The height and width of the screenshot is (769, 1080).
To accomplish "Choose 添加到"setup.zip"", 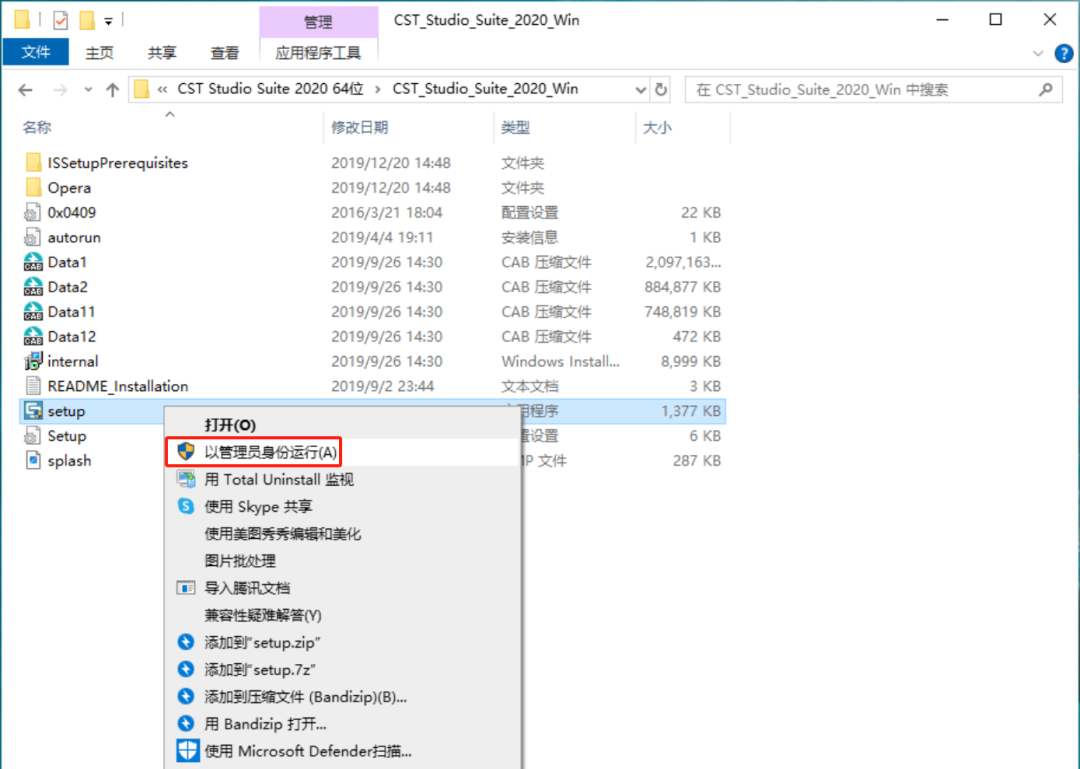I will click(x=342, y=642).
